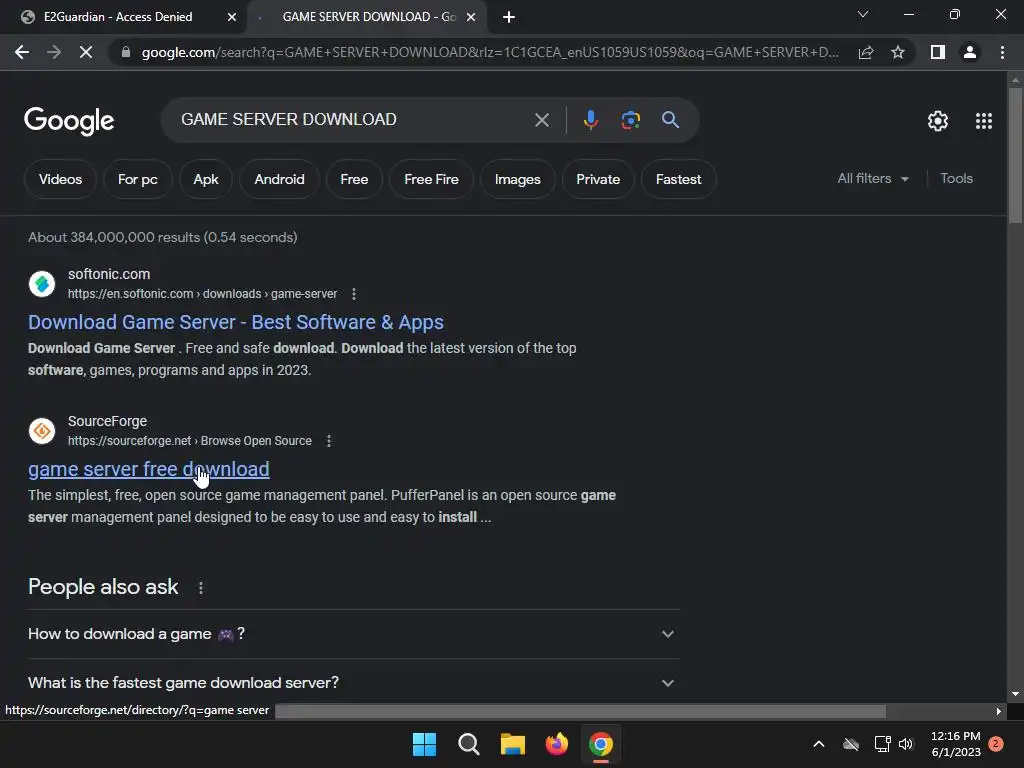Viewport: 1024px width, 768px height.
Task: Toggle the Chrome side panel
Action: point(938,52)
